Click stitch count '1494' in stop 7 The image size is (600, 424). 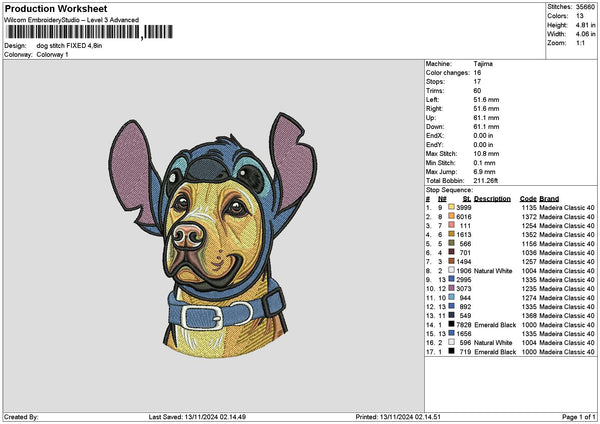[x=464, y=261]
